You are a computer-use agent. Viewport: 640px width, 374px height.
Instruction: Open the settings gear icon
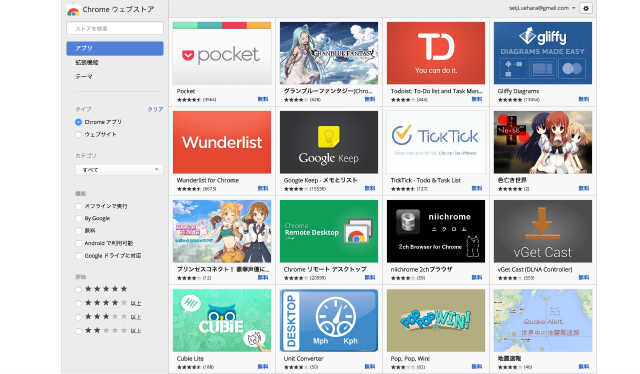tap(586, 8)
